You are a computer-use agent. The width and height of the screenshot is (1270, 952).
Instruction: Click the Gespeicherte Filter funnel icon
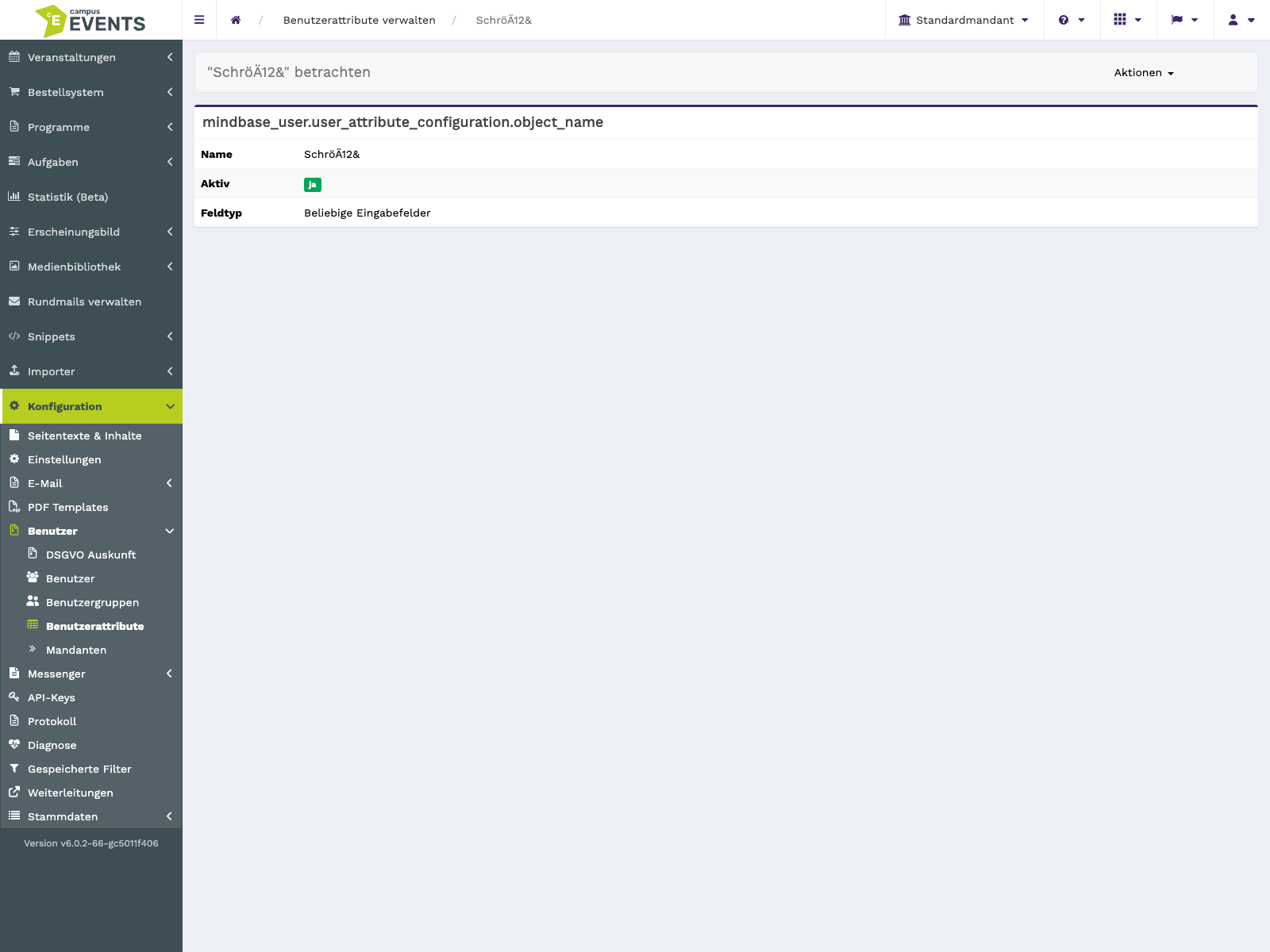point(14,768)
